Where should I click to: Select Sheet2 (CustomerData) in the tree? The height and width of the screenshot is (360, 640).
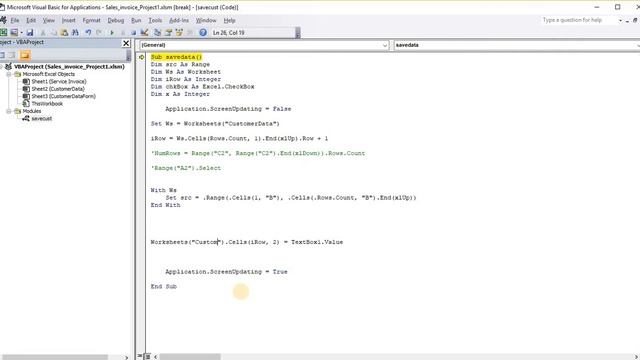pos(58,89)
